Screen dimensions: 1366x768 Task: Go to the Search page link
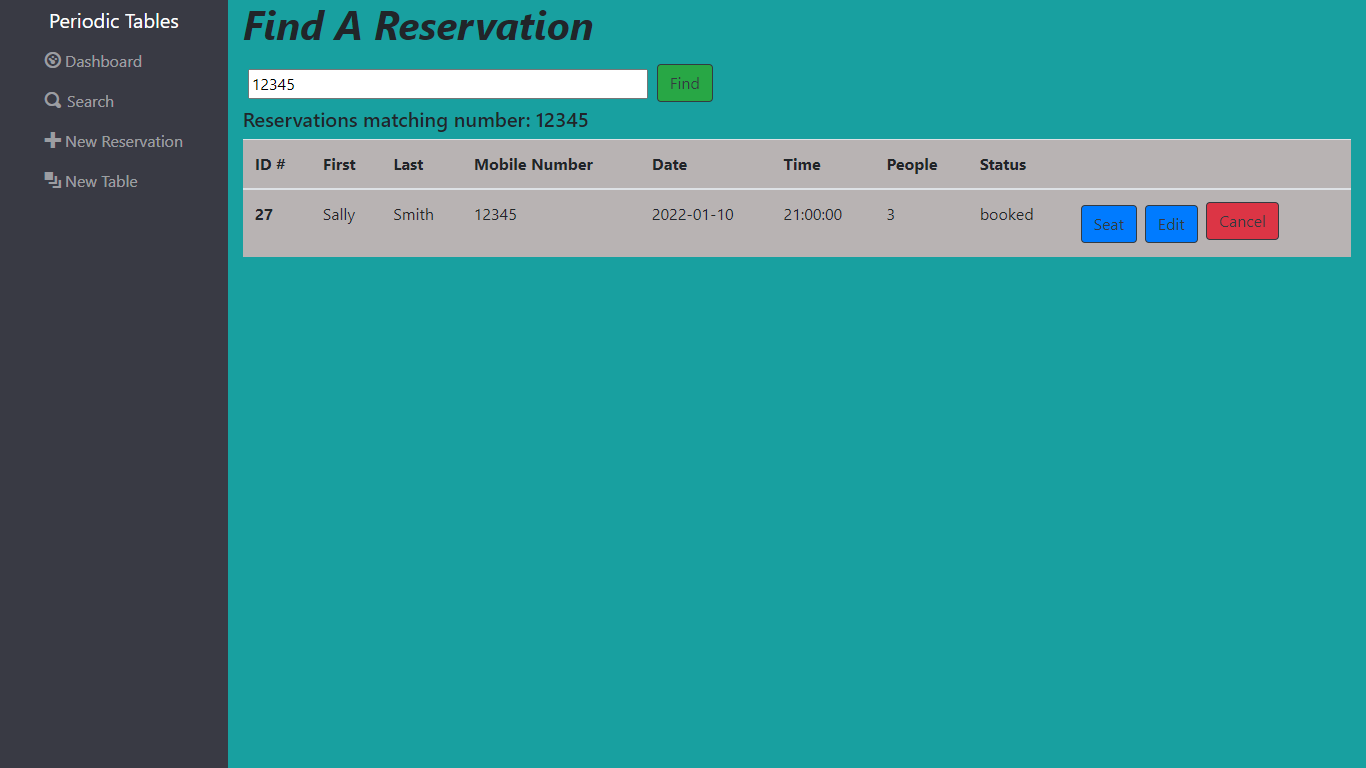[x=79, y=101]
